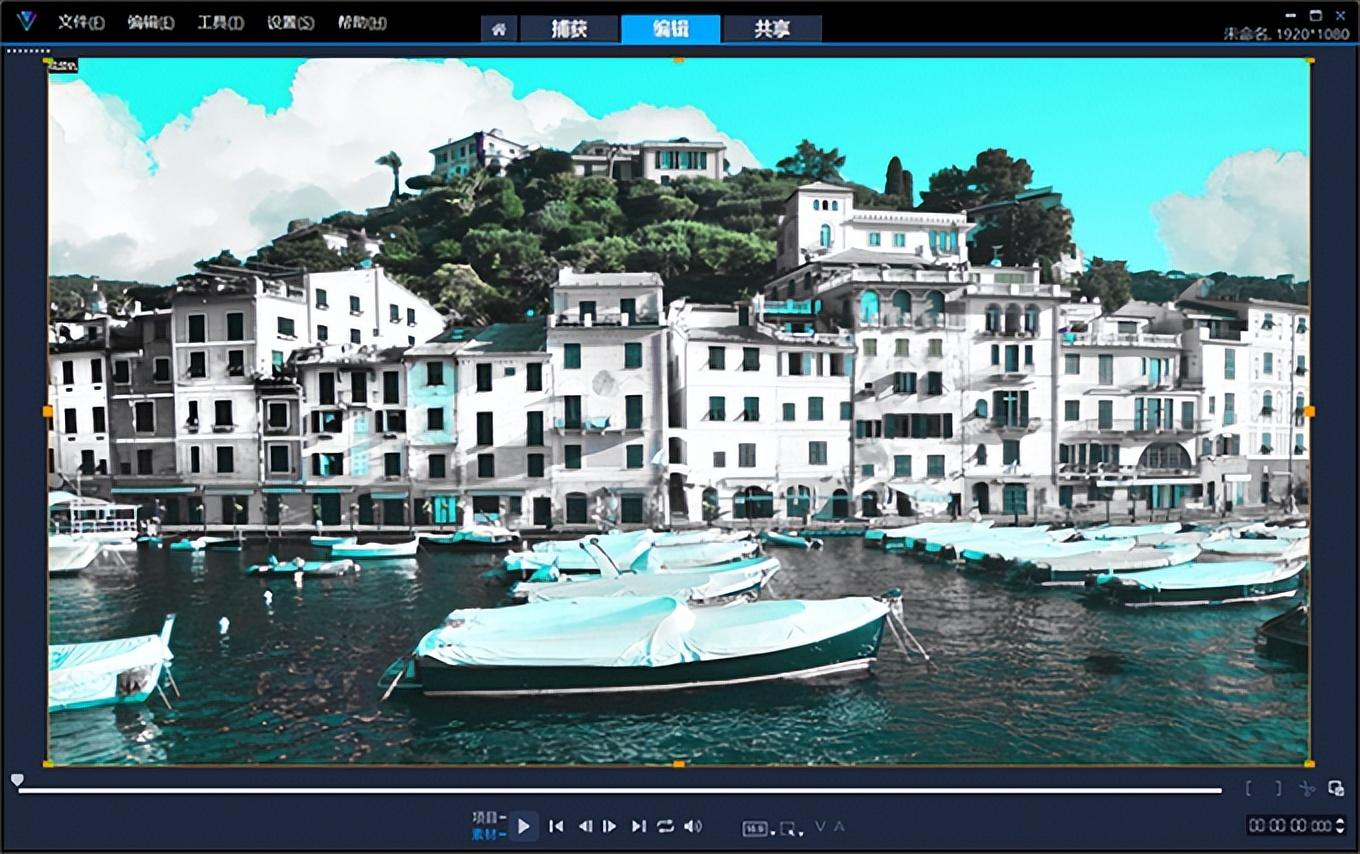Screen dimensions: 1360x854
Task: Set mark-in with left bracket
Action: [1248, 788]
